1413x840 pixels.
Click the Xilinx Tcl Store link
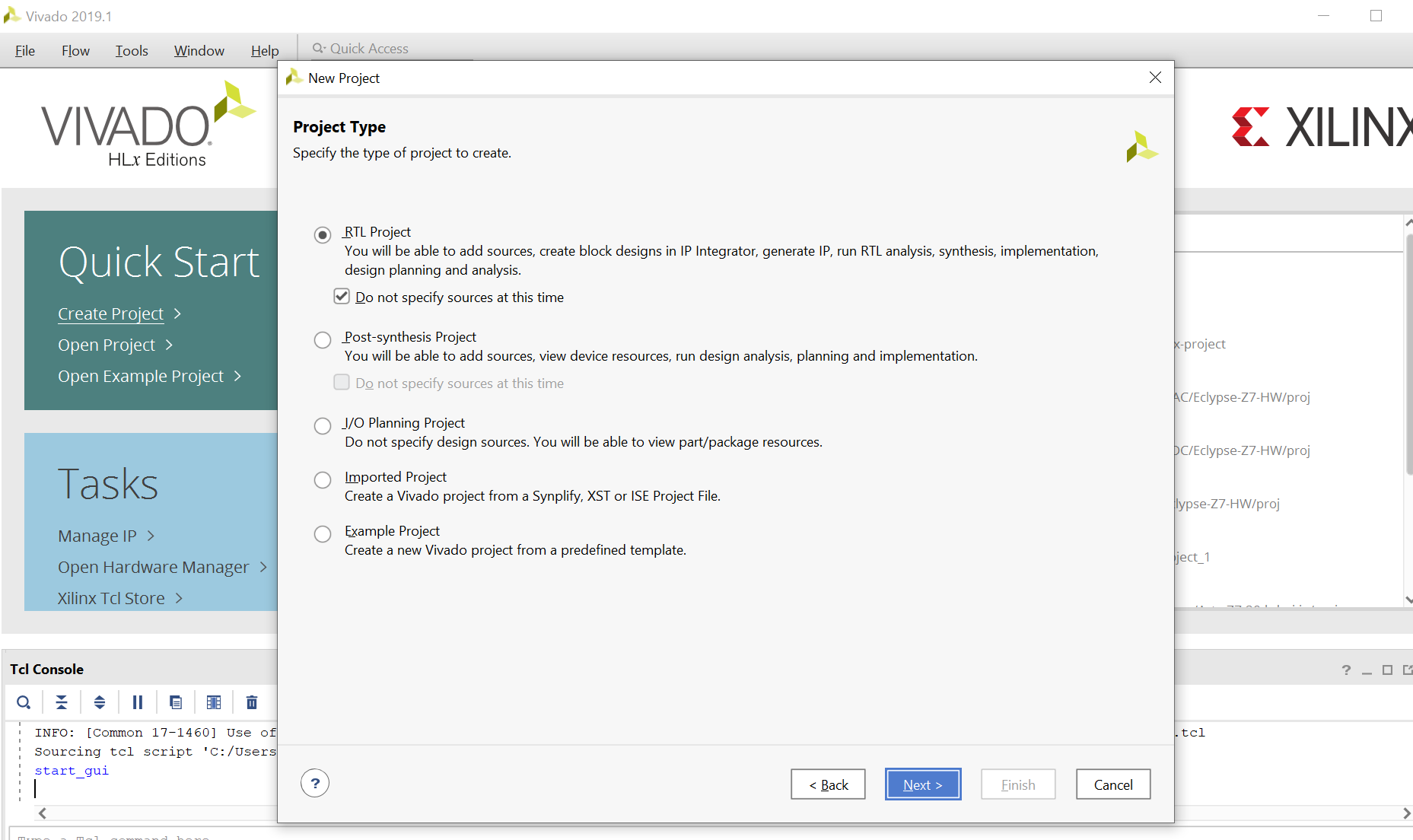[111, 598]
